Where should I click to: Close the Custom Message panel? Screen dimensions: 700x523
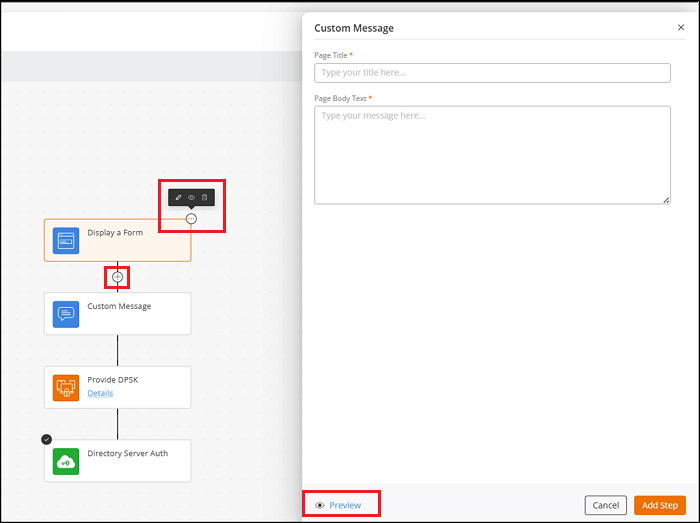coord(681,28)
